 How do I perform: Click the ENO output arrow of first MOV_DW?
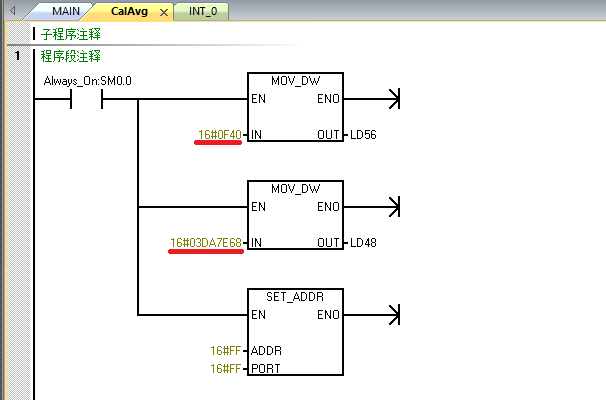393,99
